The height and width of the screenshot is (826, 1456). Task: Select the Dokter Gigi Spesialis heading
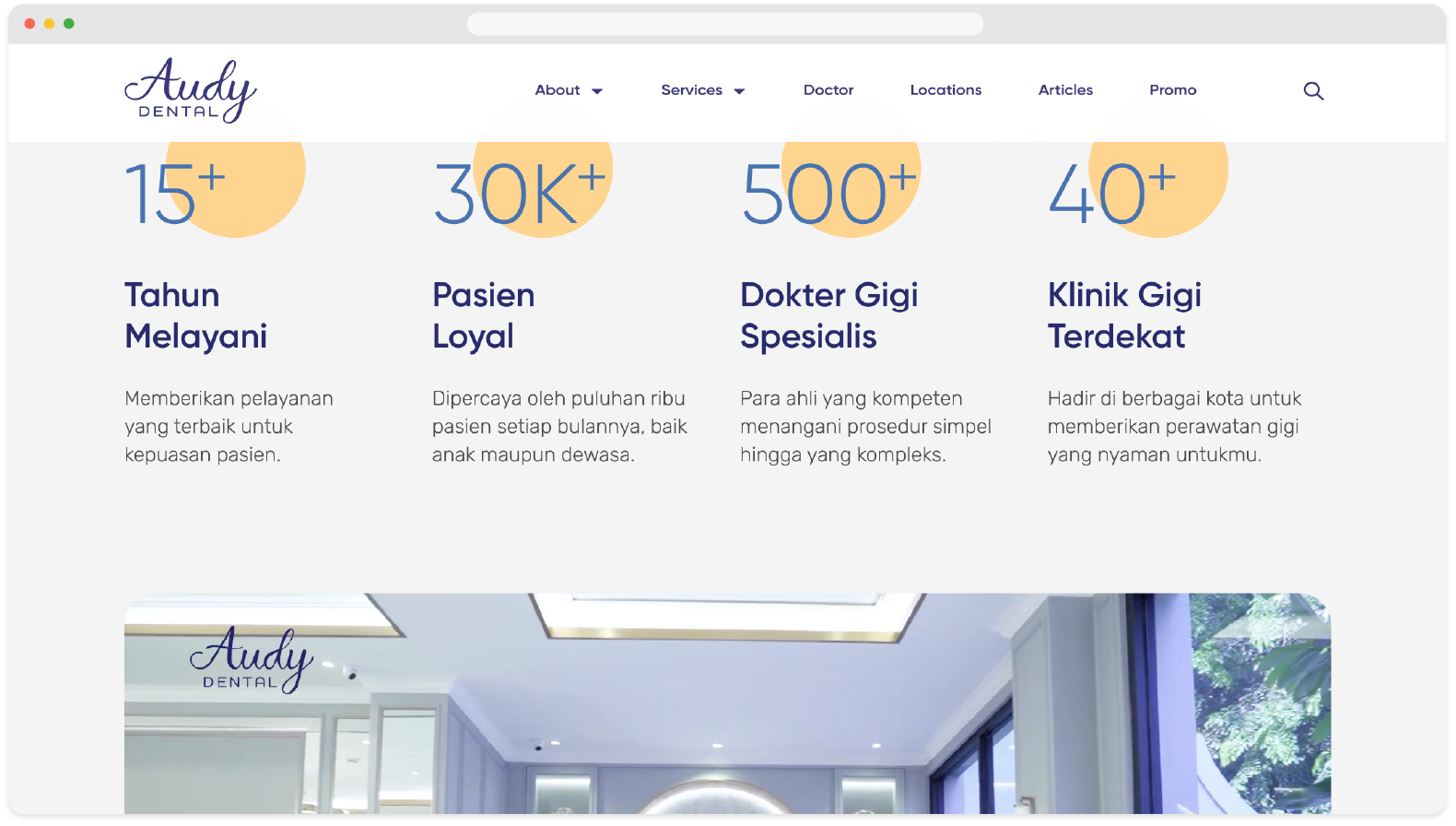pos(828,315)
